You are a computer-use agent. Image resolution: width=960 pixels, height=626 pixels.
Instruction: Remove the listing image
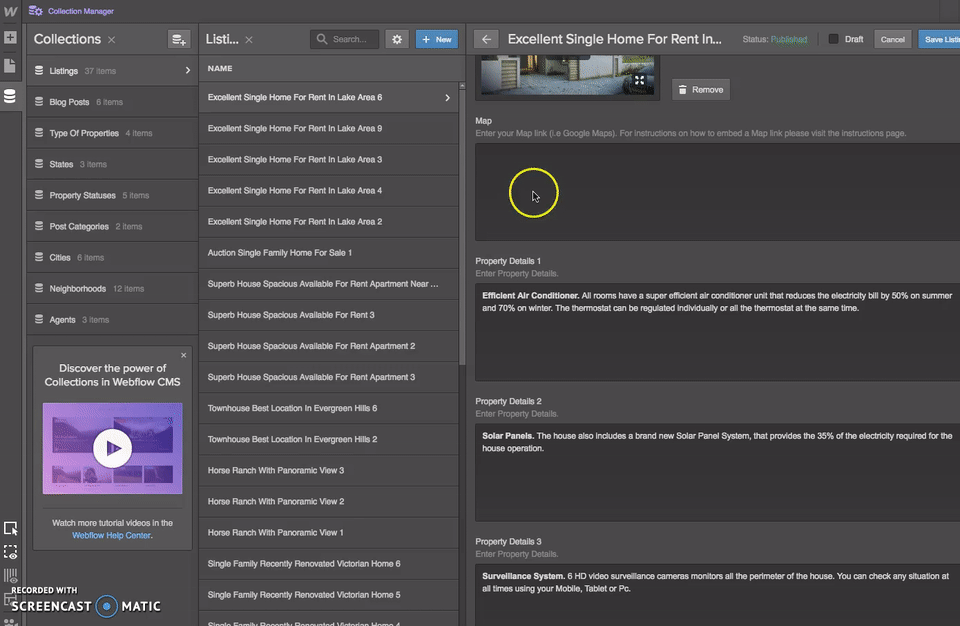point(700,90)
